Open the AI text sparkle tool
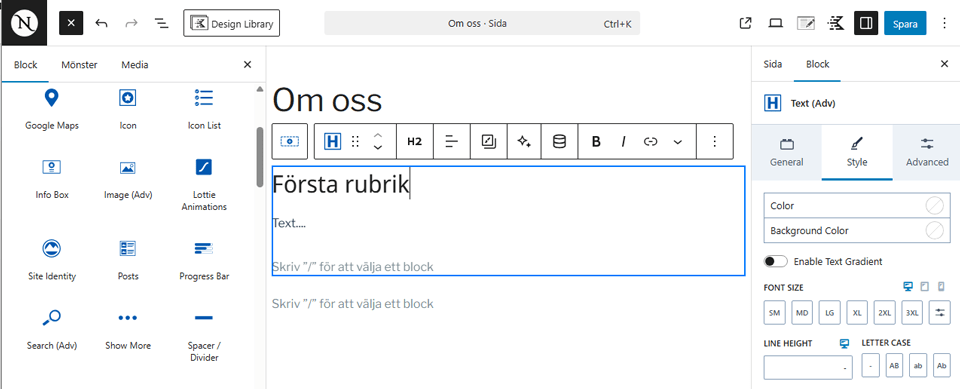Viewport: 960px width, 389px height. coord(524,142)
